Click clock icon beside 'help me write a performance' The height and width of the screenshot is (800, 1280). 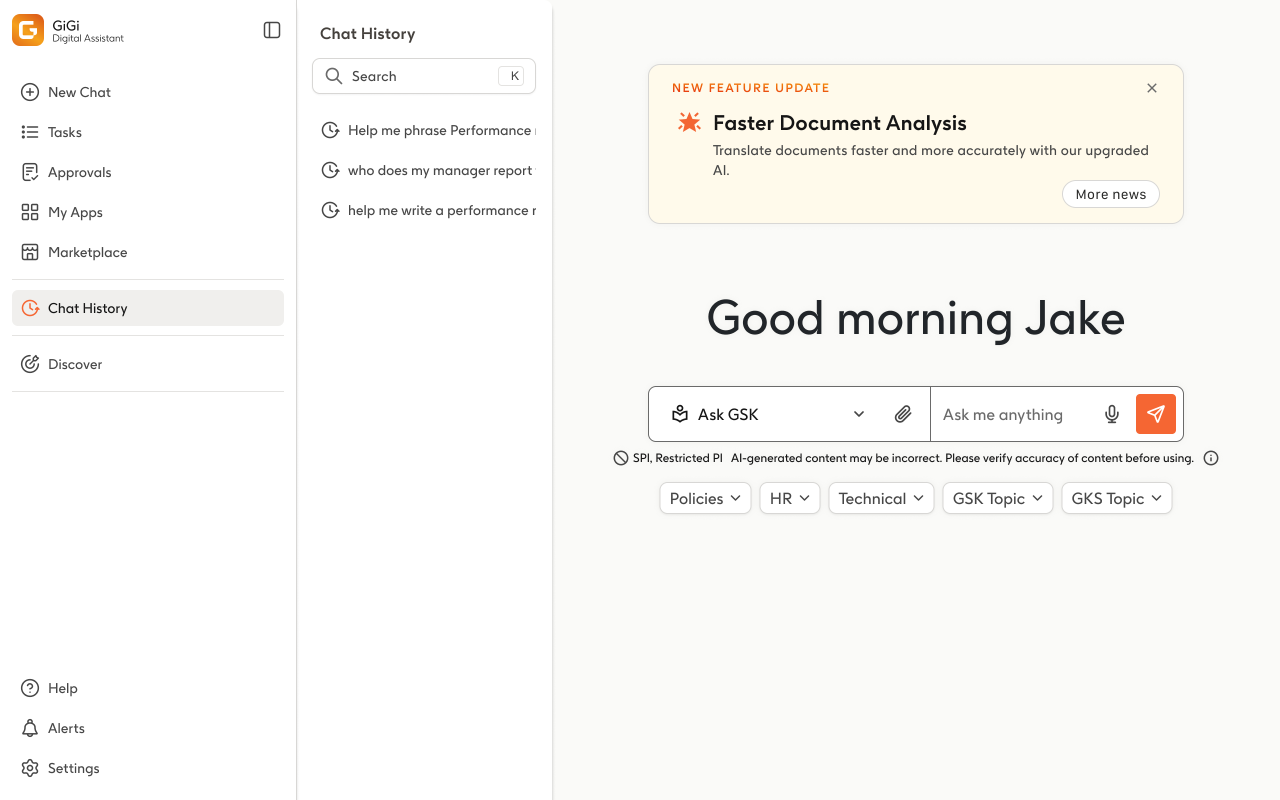click(x=330, y=210)
